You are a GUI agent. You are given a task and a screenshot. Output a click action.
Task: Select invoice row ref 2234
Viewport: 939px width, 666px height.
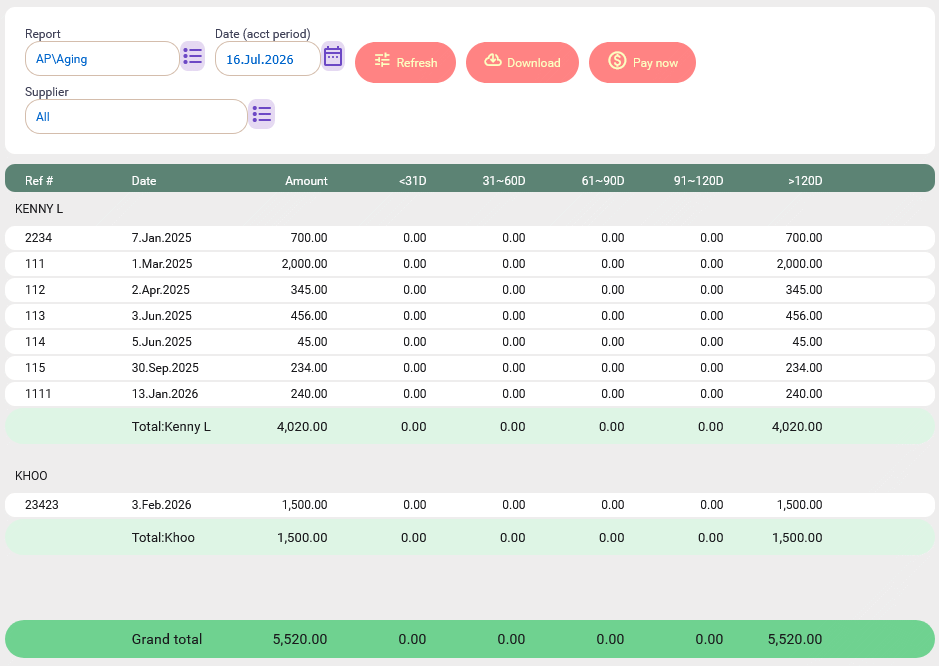click(470, 238)
